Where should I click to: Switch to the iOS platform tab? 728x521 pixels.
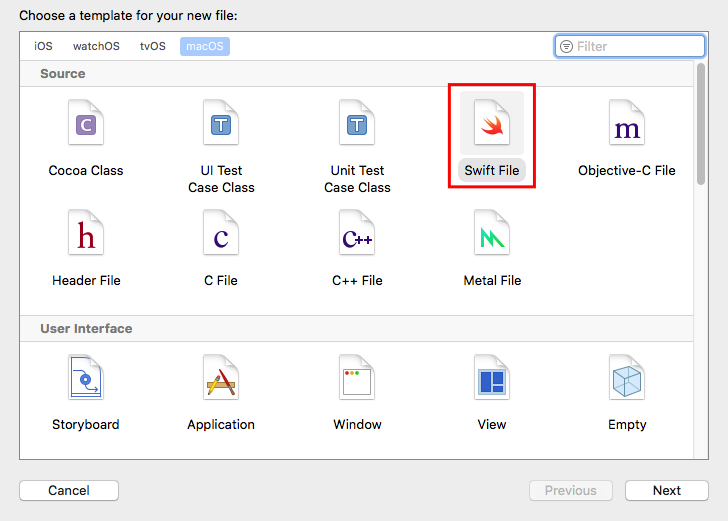click(43, 46)
